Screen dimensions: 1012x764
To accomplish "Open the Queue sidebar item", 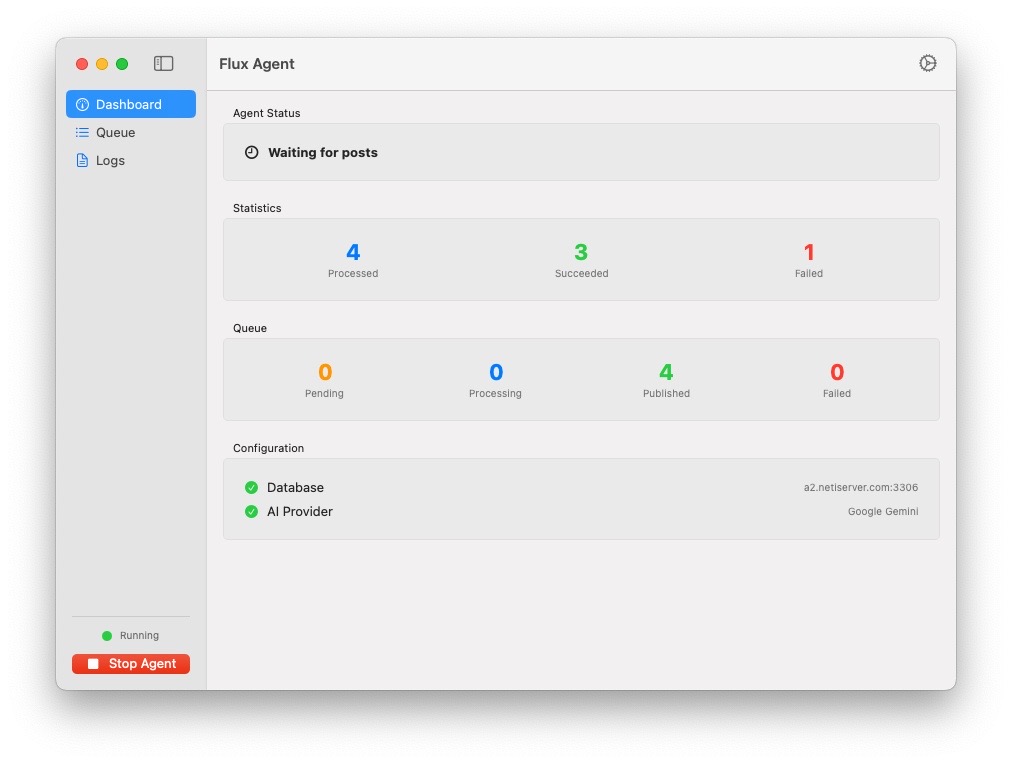I will [x=115, y=132].
